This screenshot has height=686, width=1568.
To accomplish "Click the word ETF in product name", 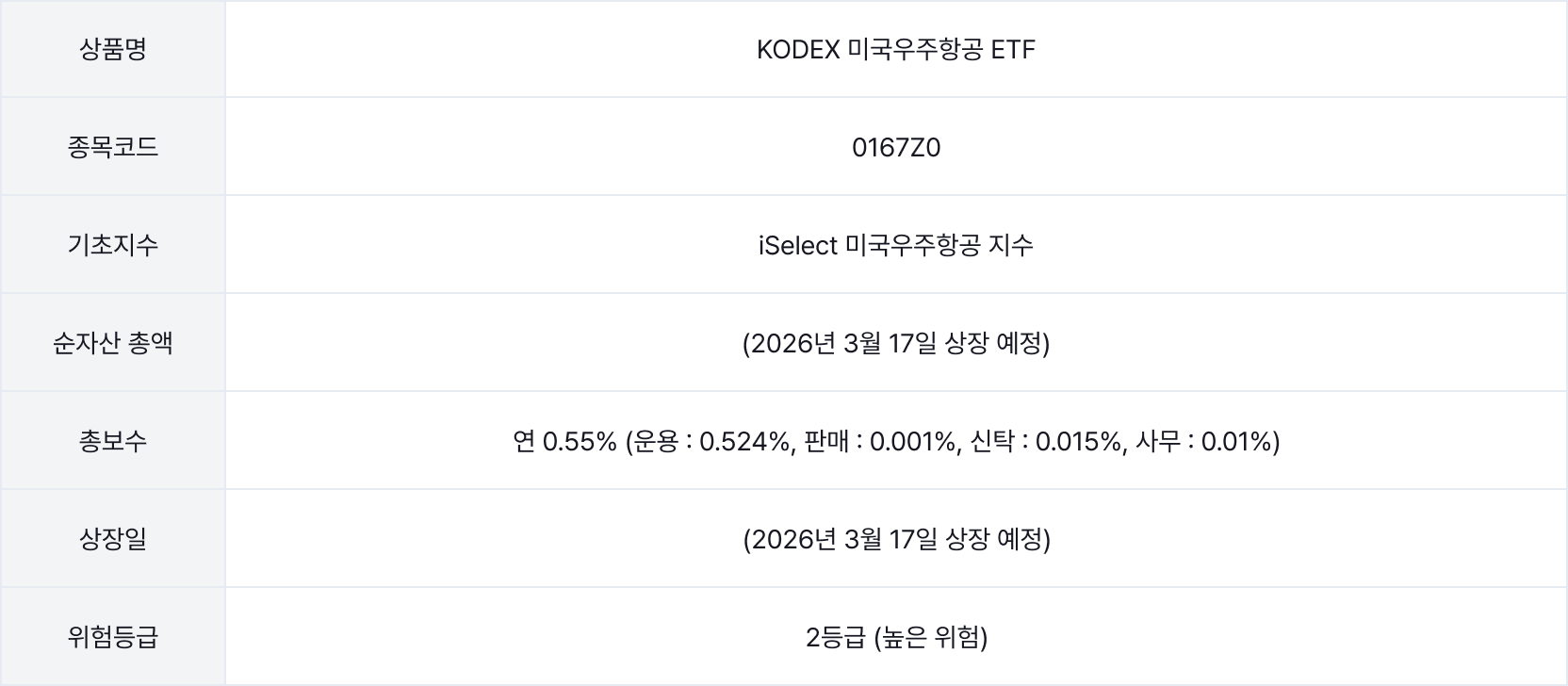I will (x=1013, y=49).
